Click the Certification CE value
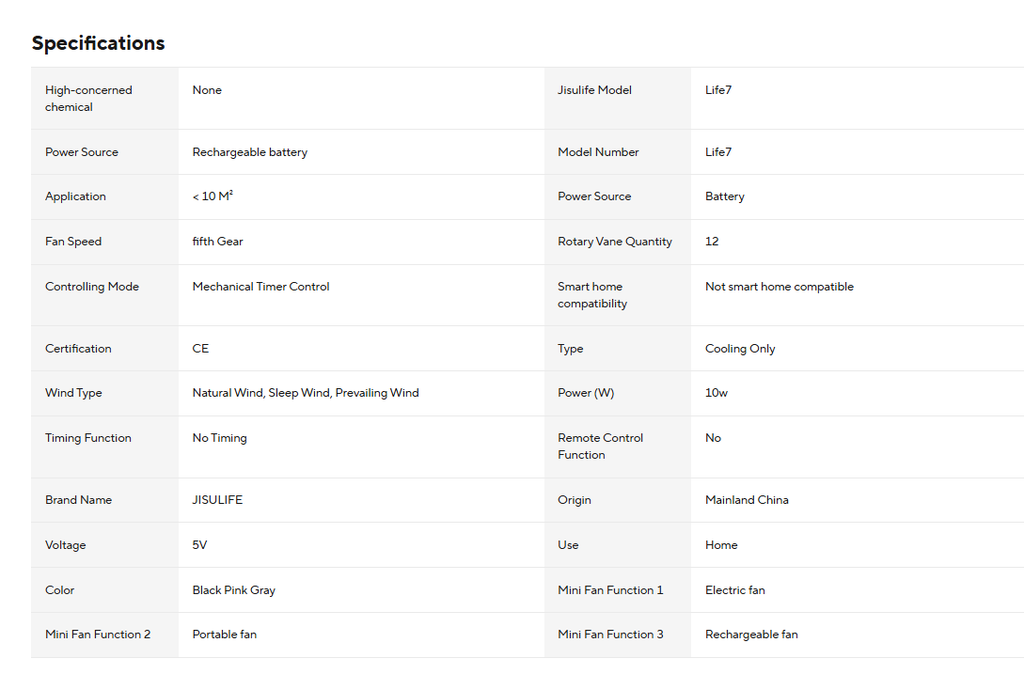This screenshot has height=674, width=1024. tap(200, 349)
